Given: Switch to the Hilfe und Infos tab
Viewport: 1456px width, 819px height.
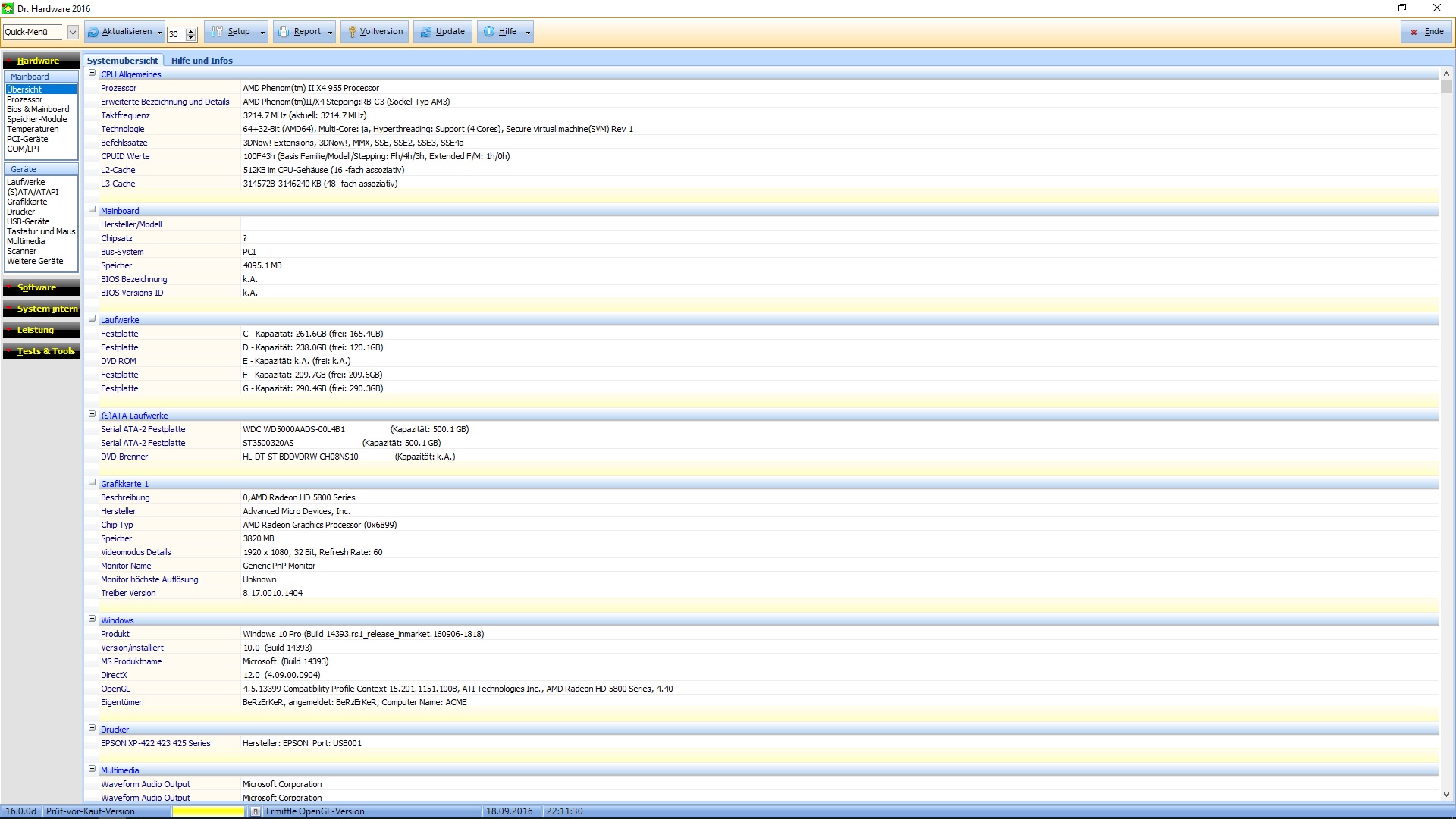Looking at the screenshot, I should [202, 61].
